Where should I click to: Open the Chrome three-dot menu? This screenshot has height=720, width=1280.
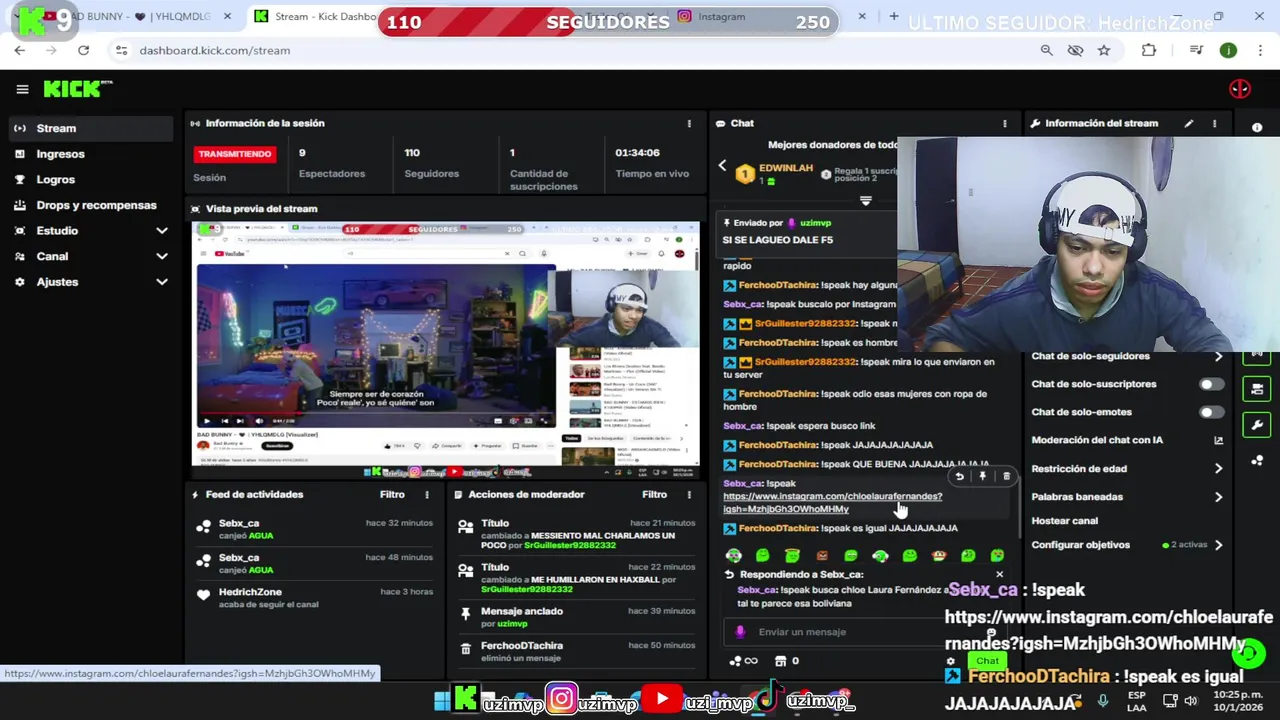(1259, 50)
